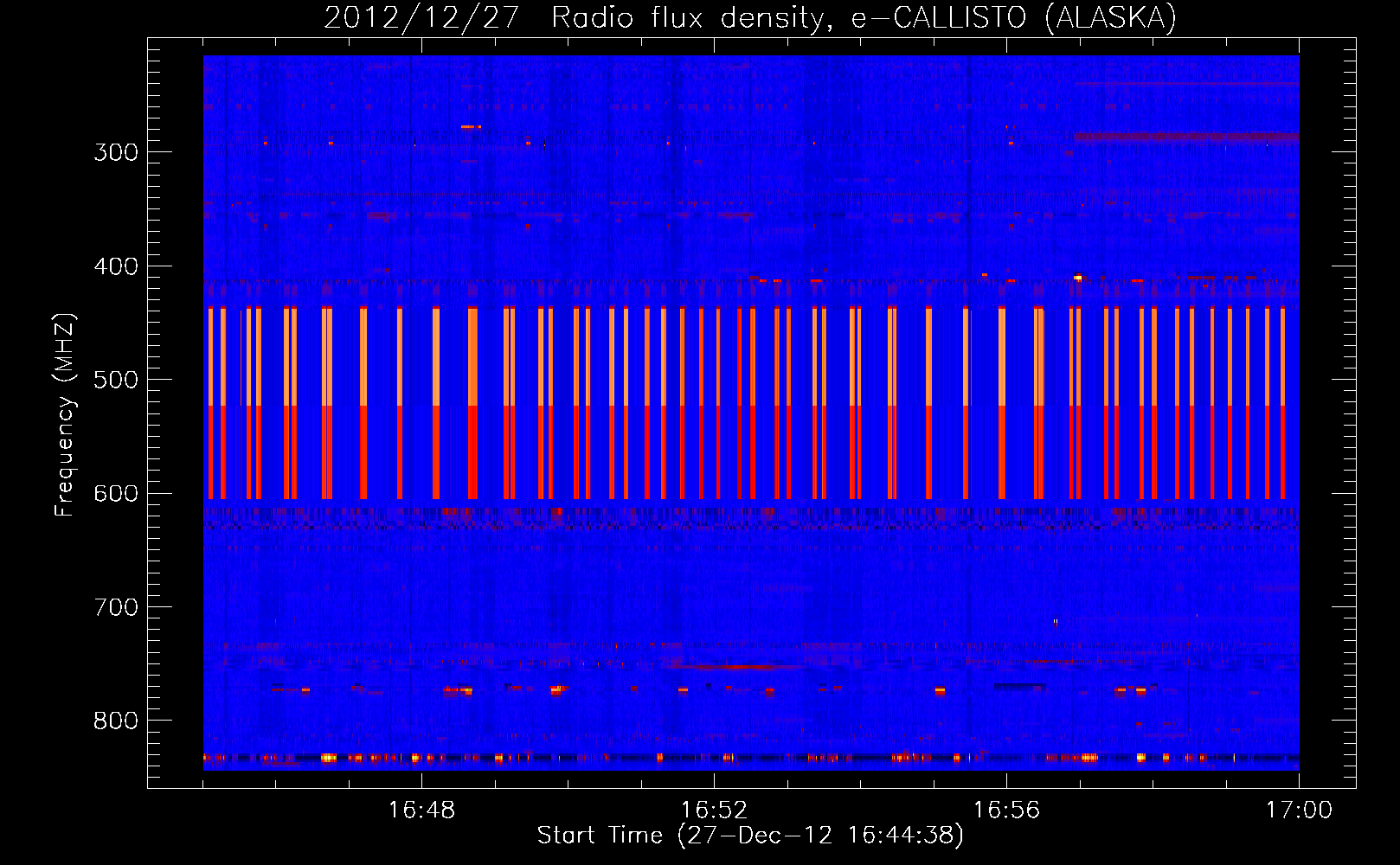Screen dimensions: 1400x865
Task: Click the 17:00 time tick label
Action: tap(1299, 811)
